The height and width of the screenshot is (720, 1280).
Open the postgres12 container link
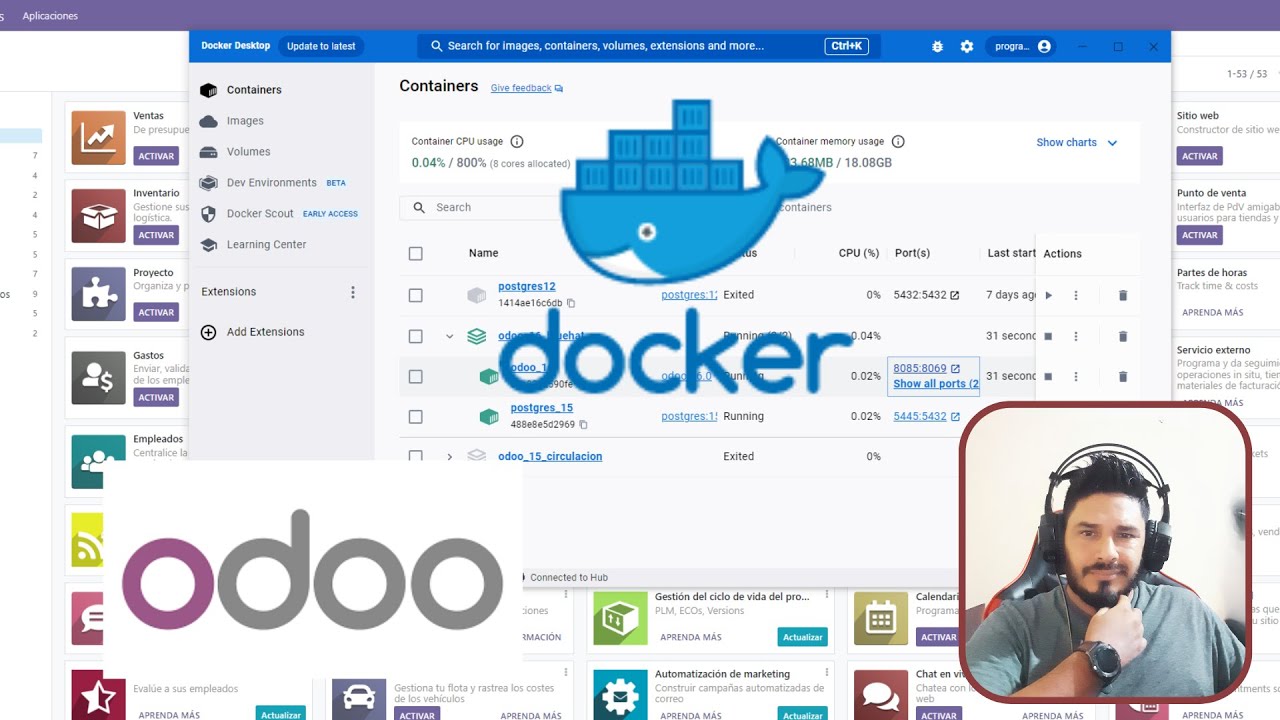pos(526,287)
